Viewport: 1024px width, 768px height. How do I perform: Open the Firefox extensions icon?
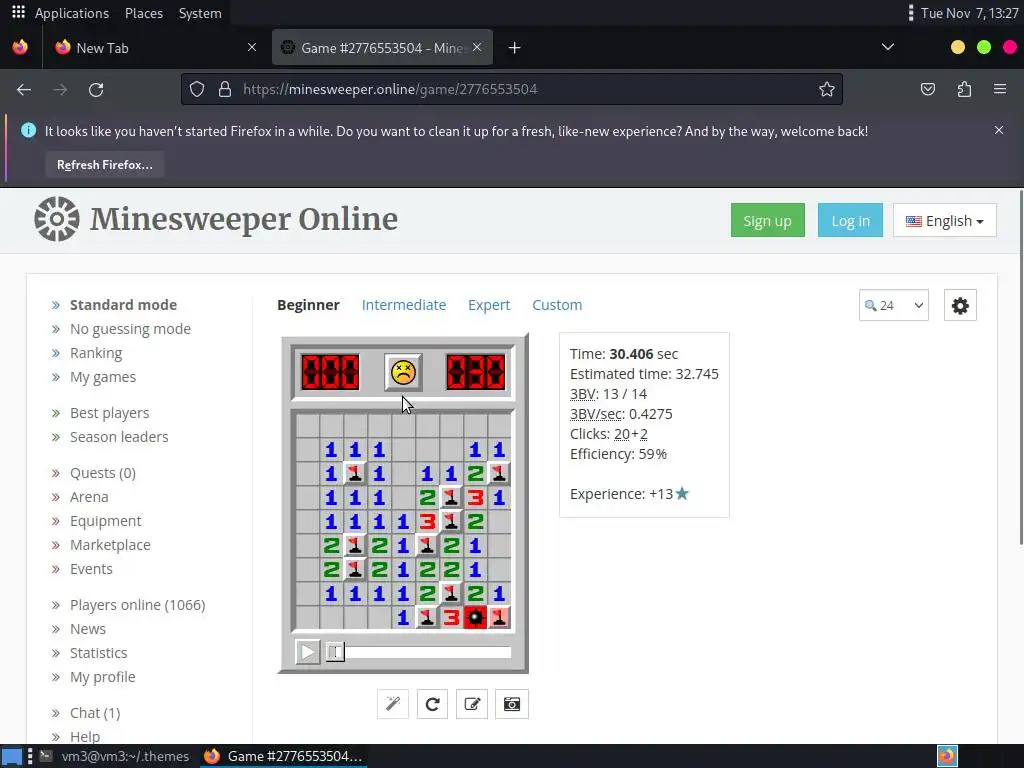[x=964, y=89]
